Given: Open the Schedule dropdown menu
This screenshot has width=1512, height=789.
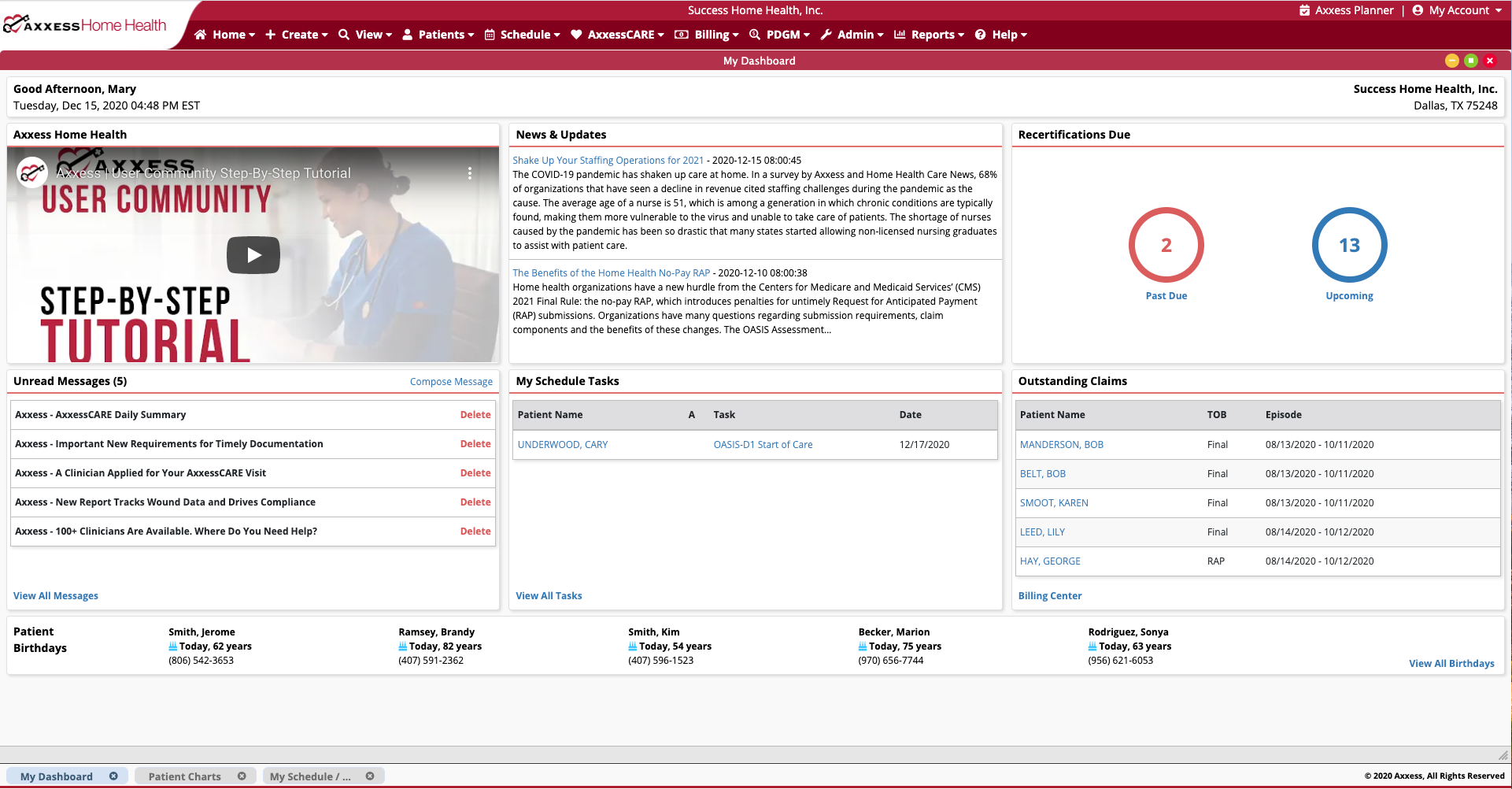Looking at the screenshot, I should point(523,35).
